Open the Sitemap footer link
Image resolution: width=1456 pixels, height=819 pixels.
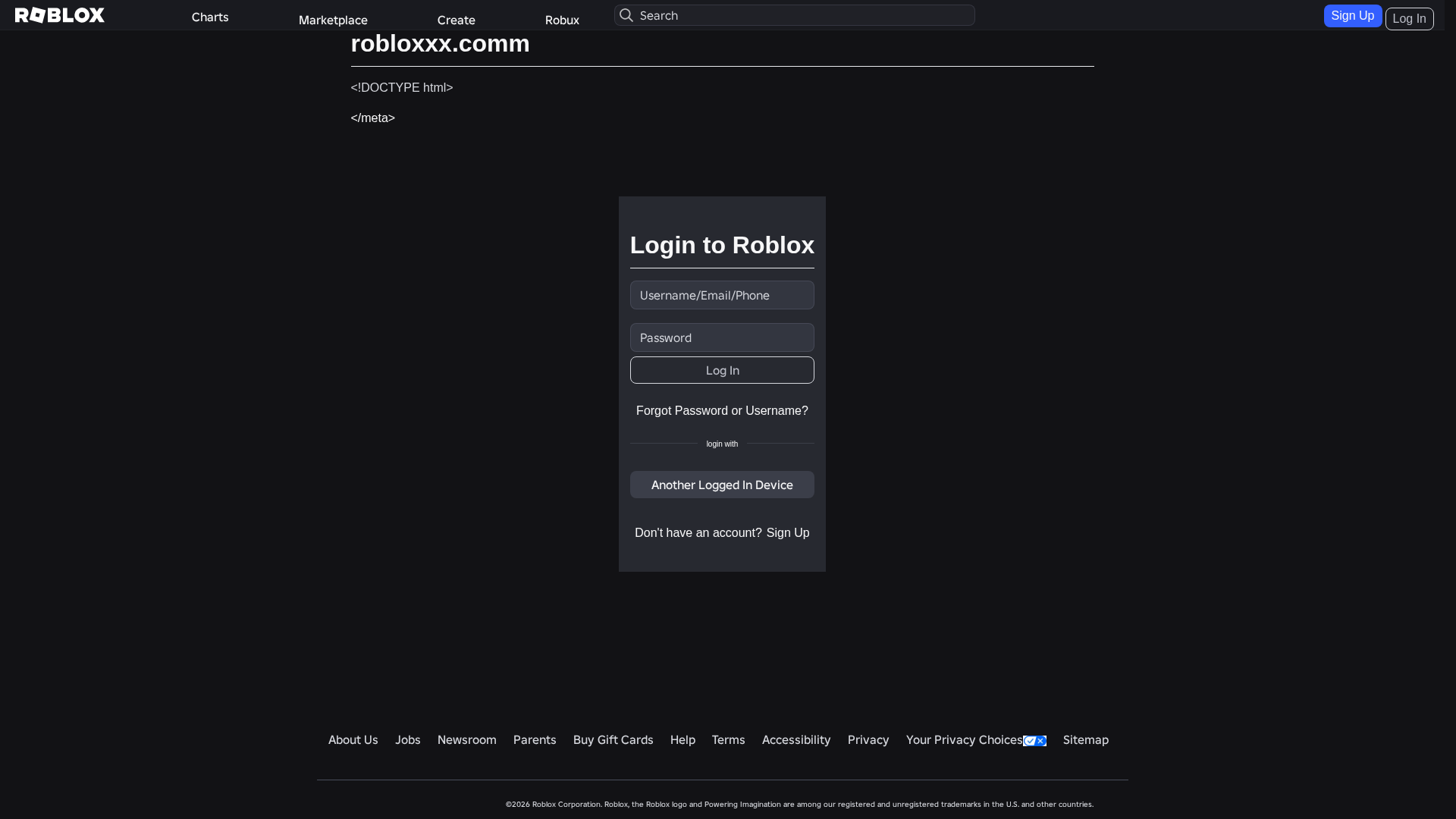1086,739
